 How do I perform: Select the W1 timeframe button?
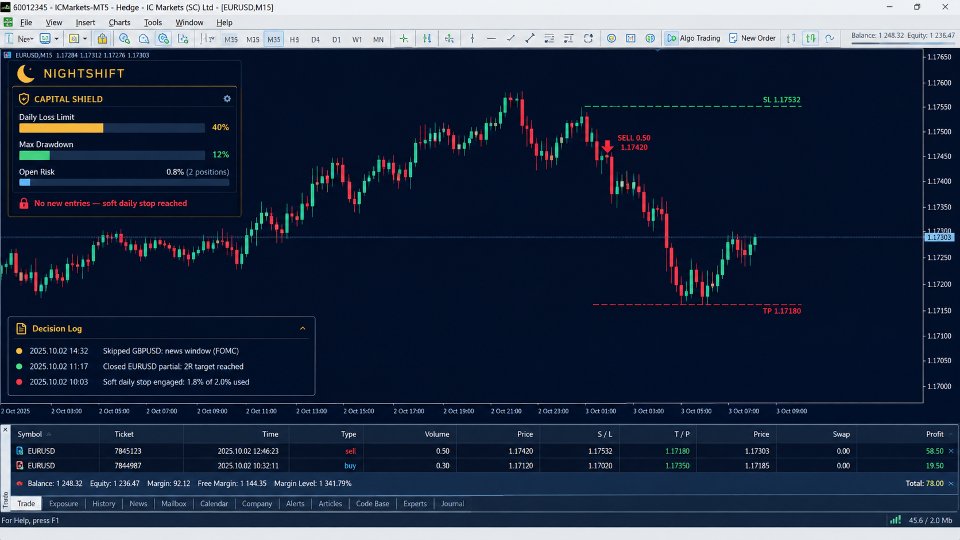coord(357,39)
